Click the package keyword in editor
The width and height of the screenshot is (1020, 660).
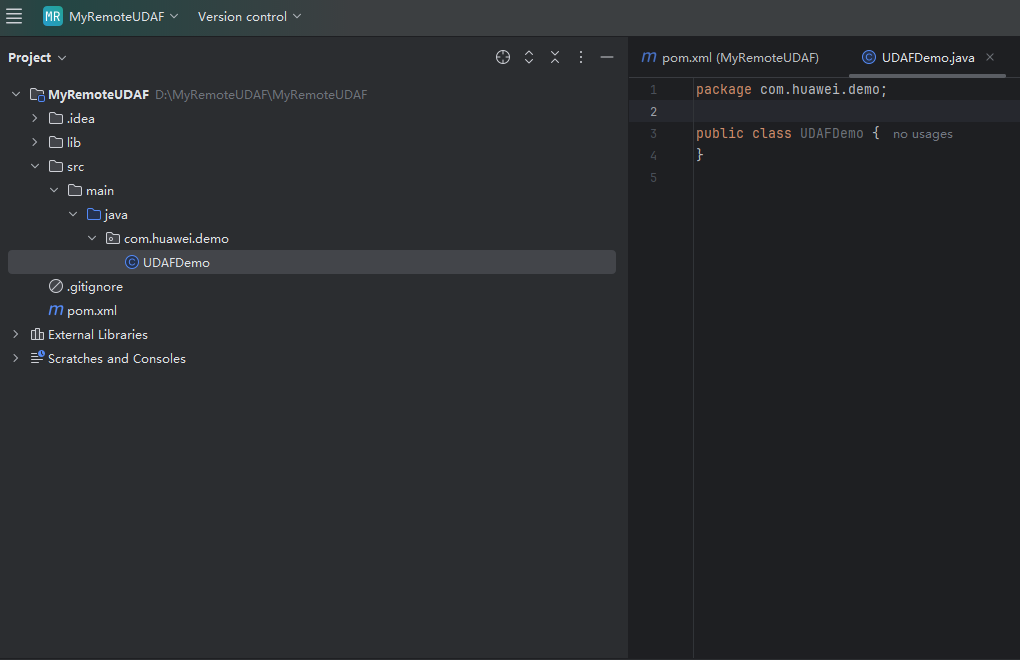click(723, 90)
